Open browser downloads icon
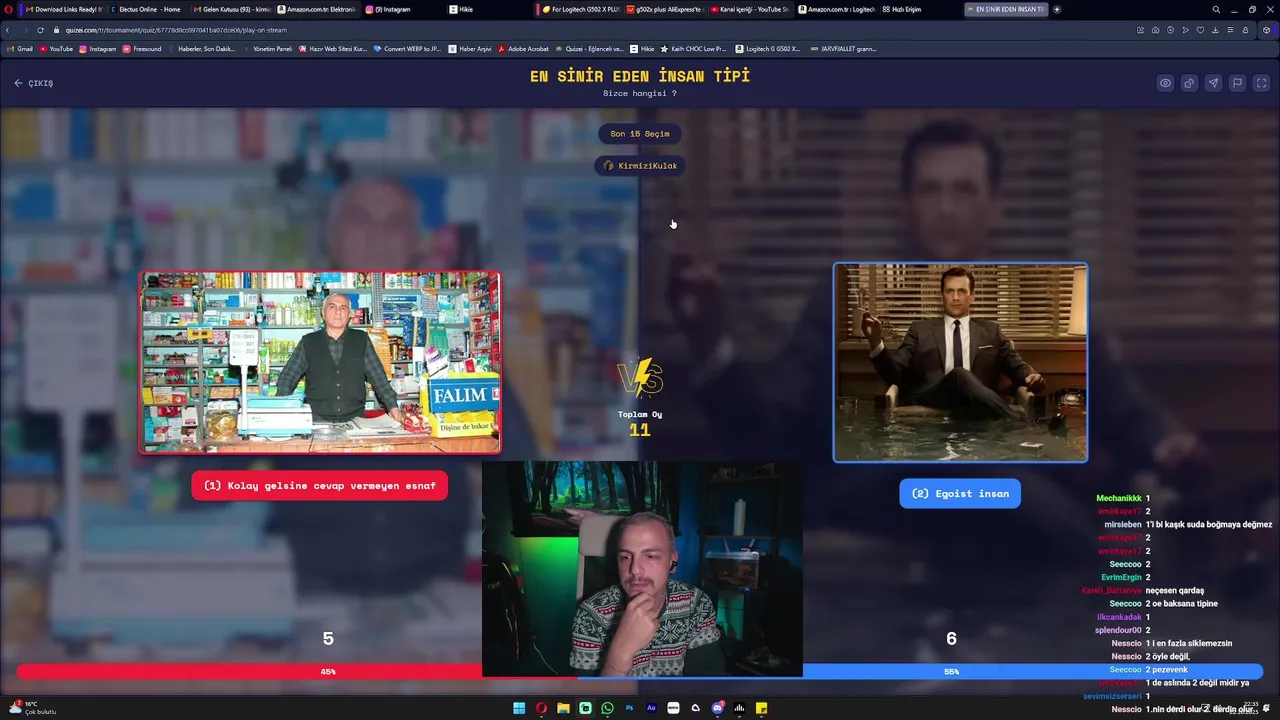The image size is (1280, 720). click(1215, 30)
